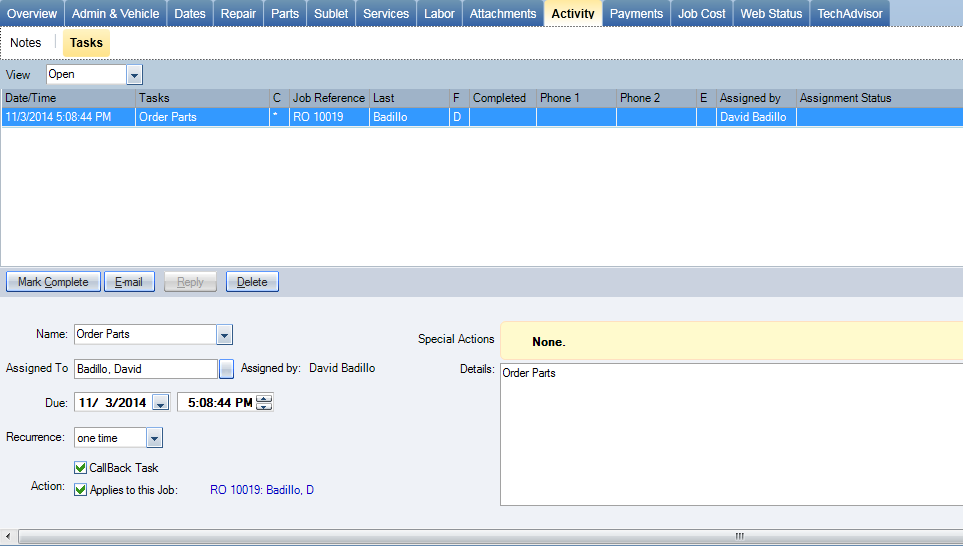Uncheck Applies to this Job checkbox
This screenshot has height=546, width=963.
click(x=81, y=489)
